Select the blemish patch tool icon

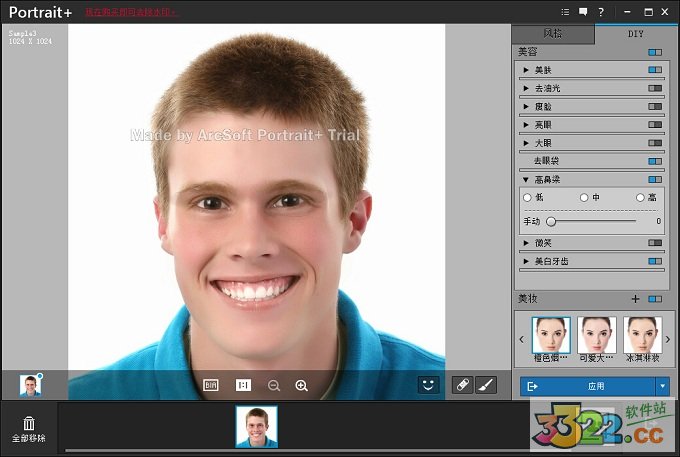click(461, 384)
